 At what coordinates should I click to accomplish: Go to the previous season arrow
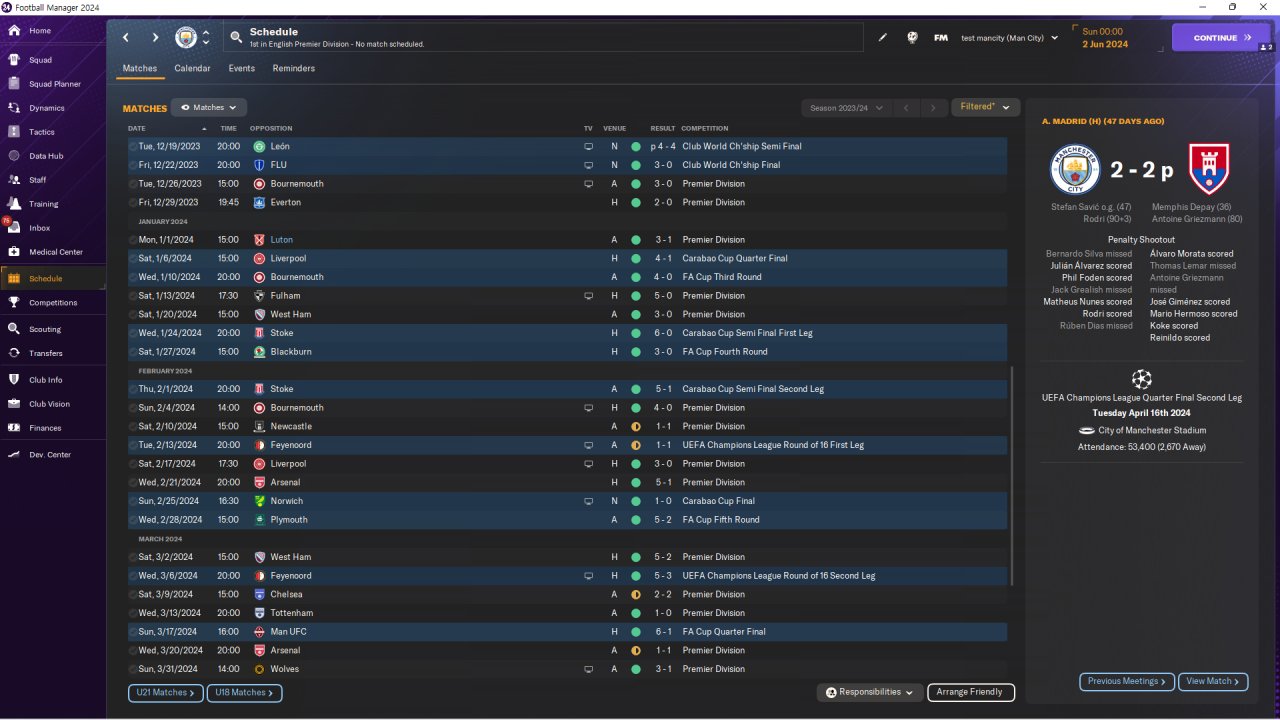tap(906, 107)
